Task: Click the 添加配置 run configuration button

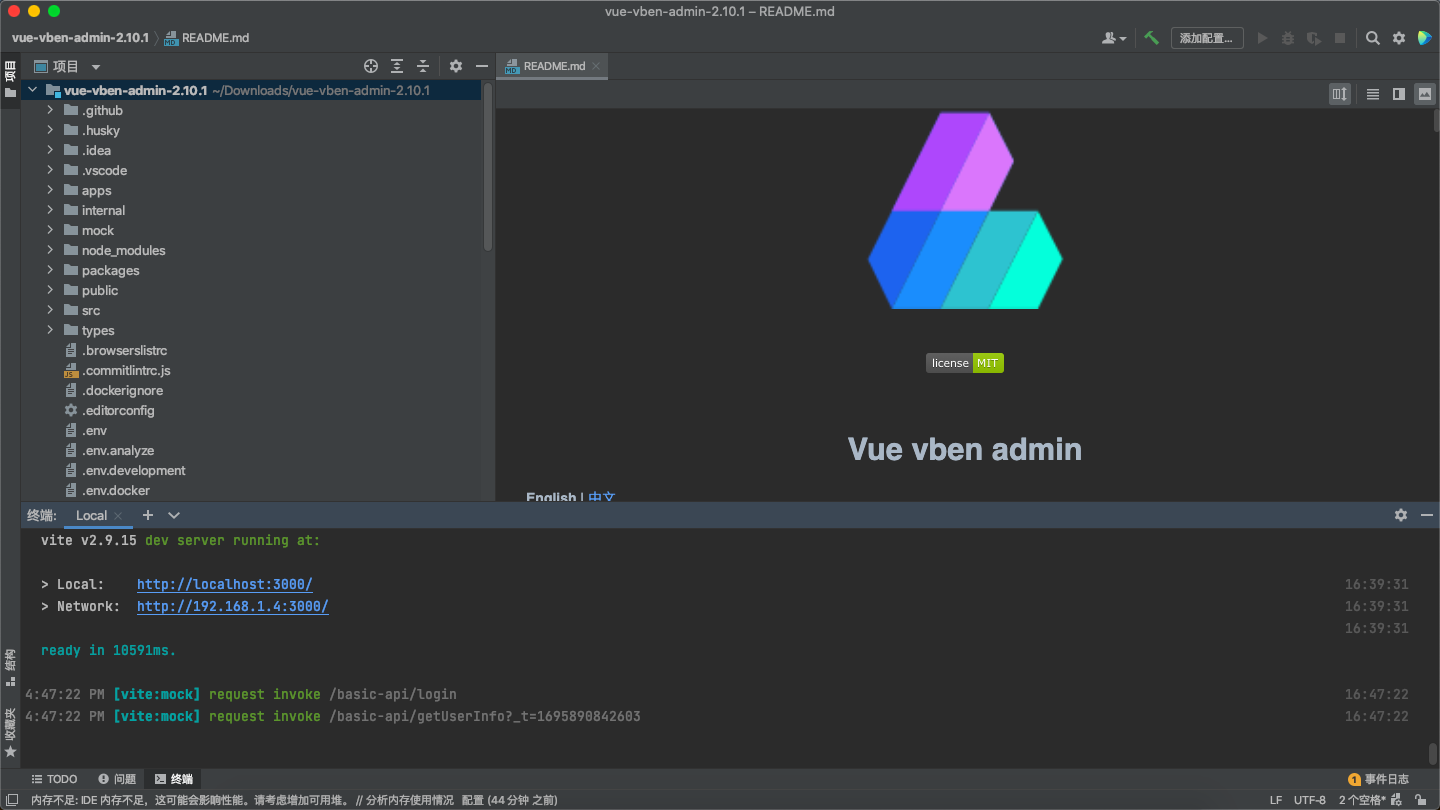Action: click(x=1206, y=37)
